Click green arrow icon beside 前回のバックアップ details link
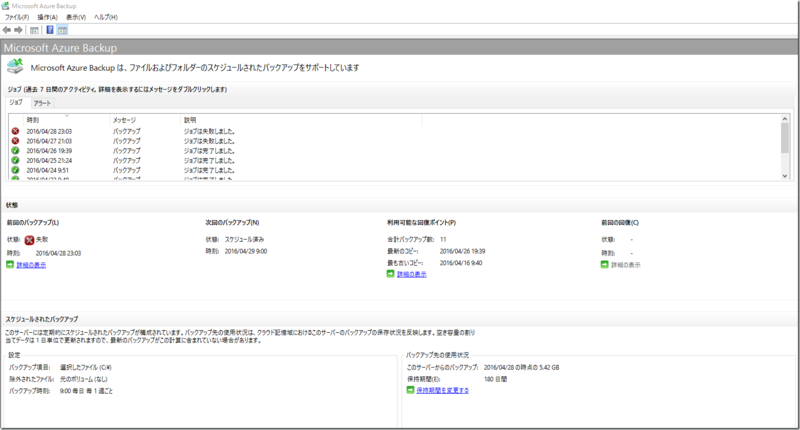Screen dimensions: 800x430 coord(10,265)
